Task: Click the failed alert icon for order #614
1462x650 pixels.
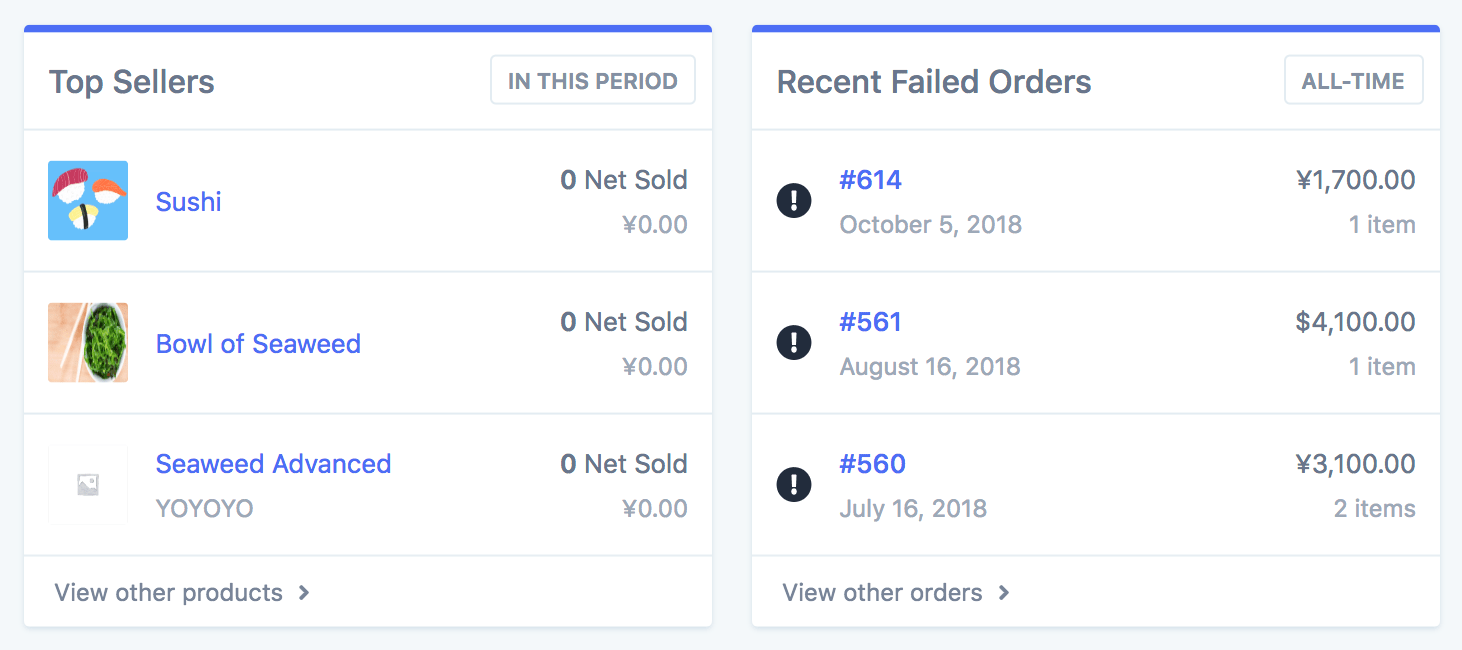Action: pyautogui.click(x=794, y=201)
